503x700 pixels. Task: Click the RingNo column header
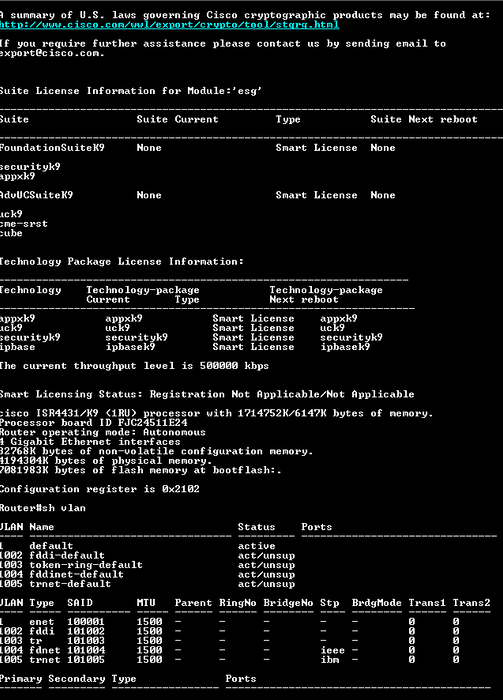tap(237, 603)
